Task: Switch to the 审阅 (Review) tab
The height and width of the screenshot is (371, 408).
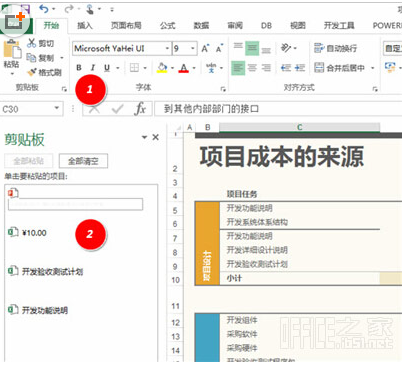Action: (235, 25)
